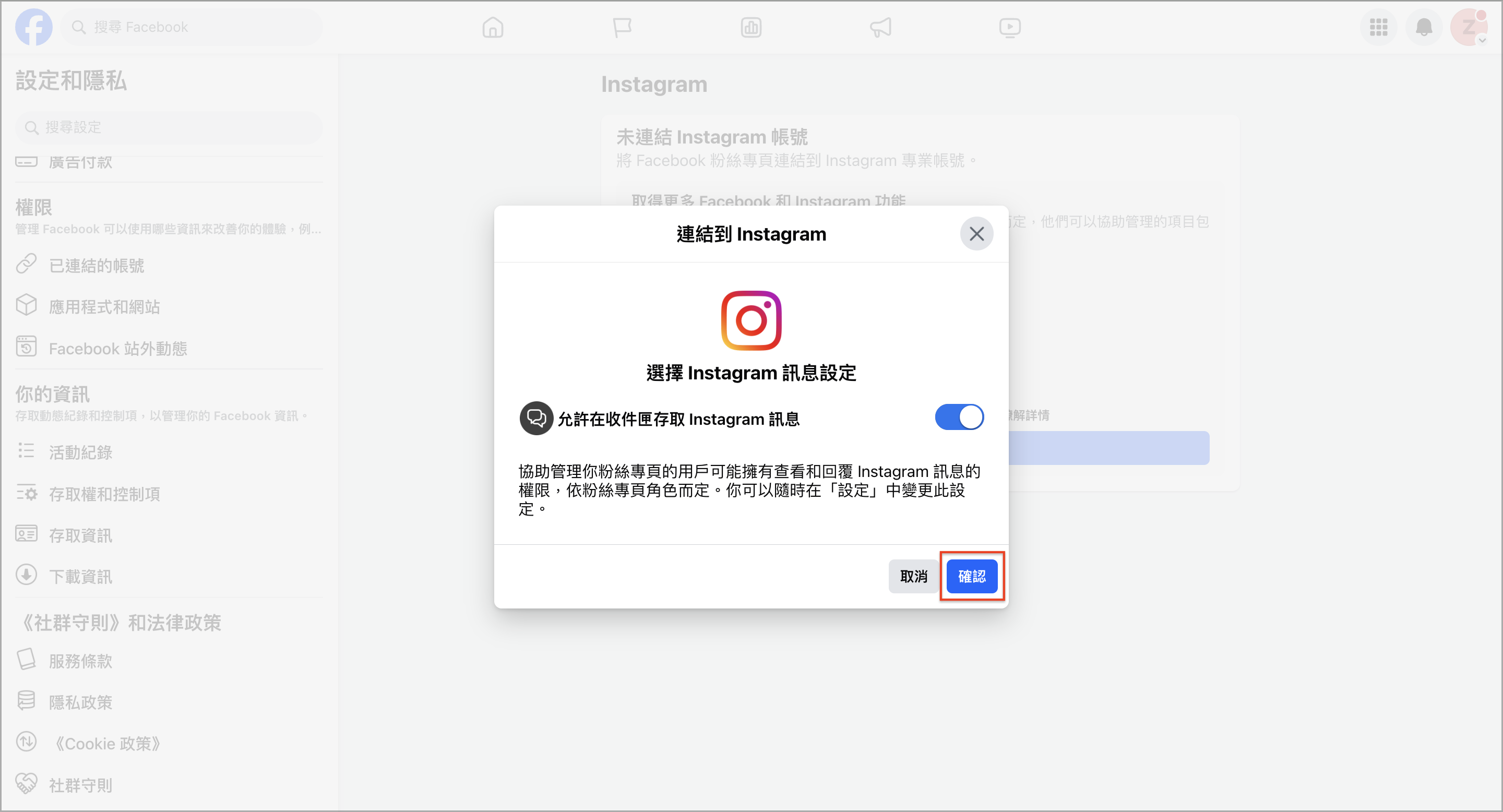This screenshot has width=1503, height=812.
Task: Open 社群守則 in the sidebar
Action: pos(169,785)
